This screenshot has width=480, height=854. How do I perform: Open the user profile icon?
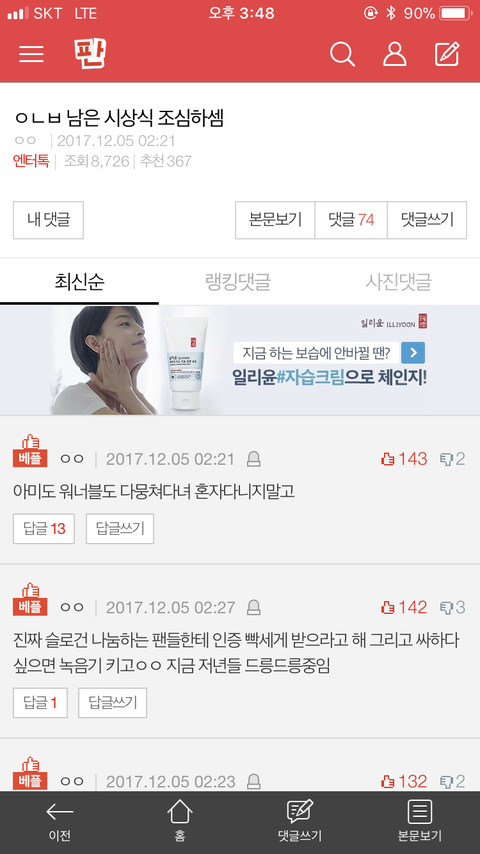tap(394, 54)
